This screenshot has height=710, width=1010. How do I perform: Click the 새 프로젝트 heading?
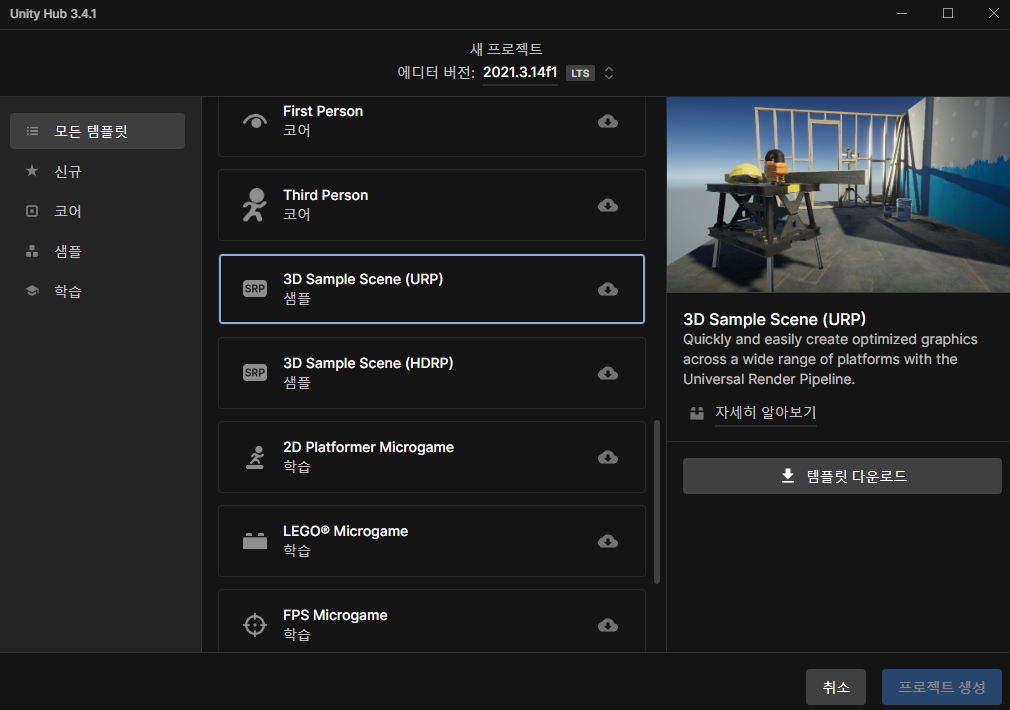(506, 49)
